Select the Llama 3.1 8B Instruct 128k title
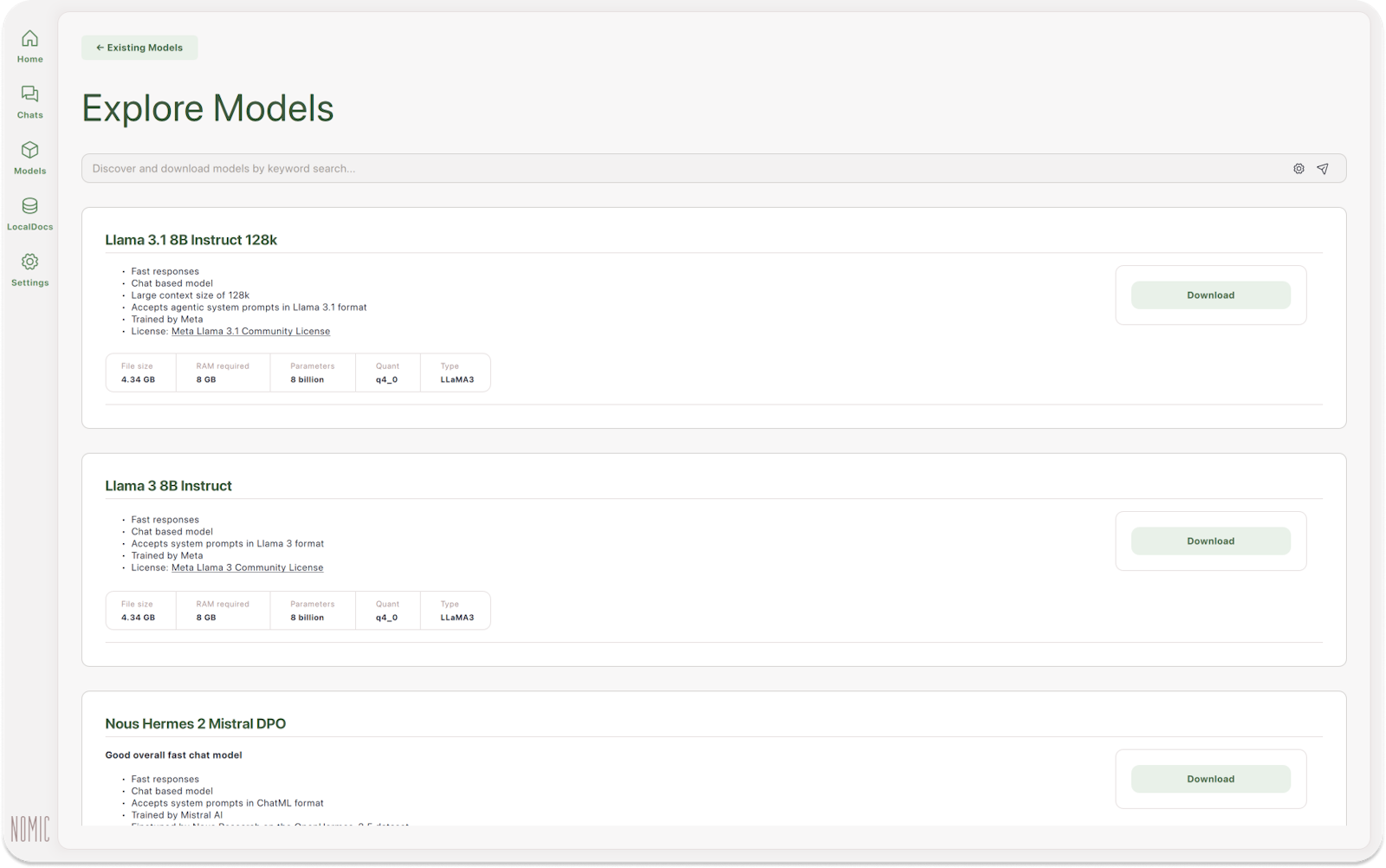 point(191,240)
